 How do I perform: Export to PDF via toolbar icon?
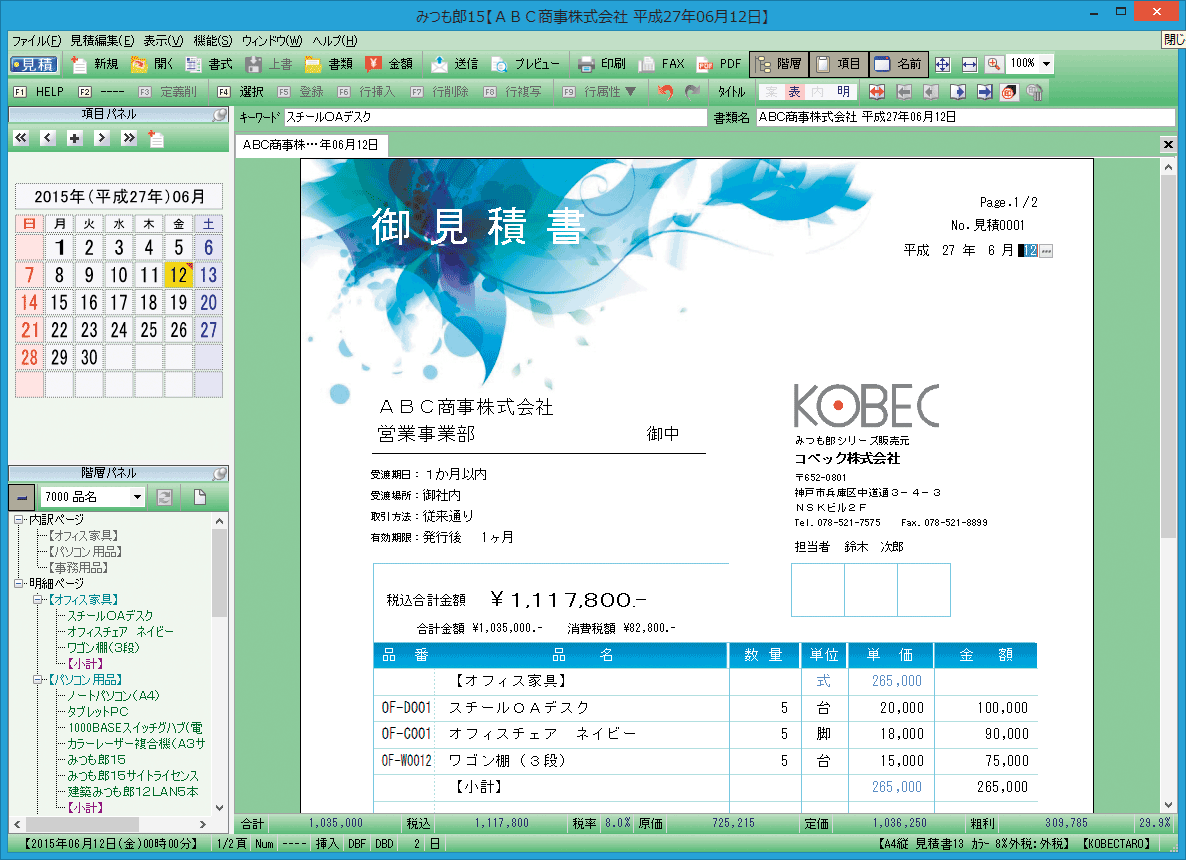(x=705, y=64)
